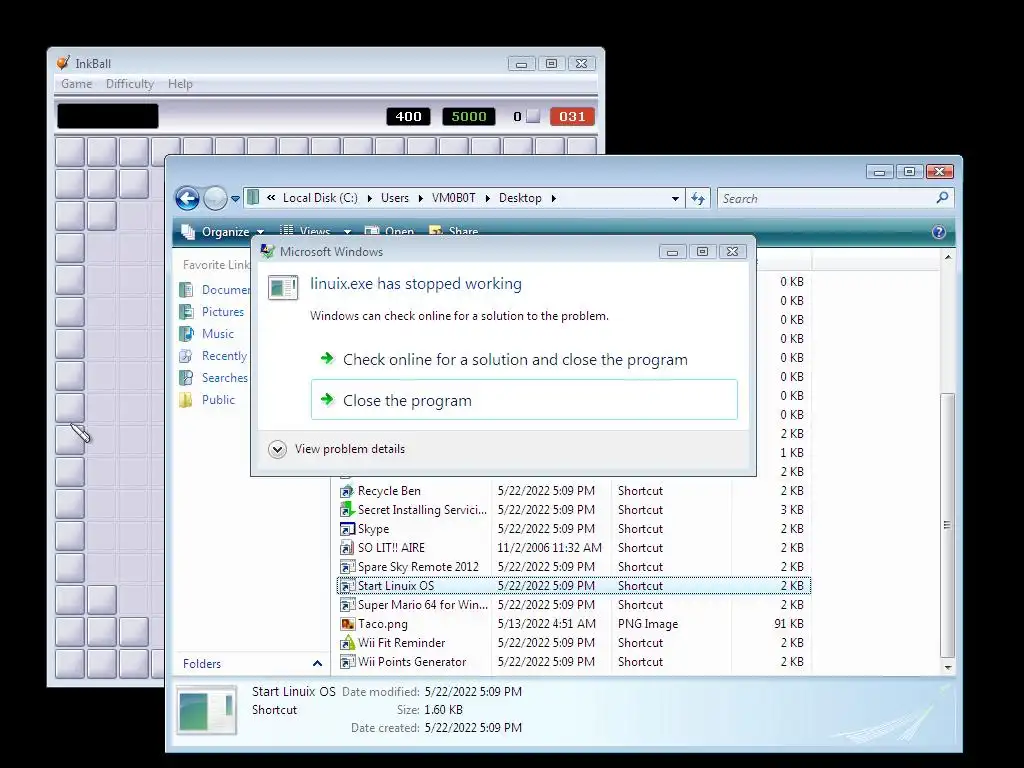Select Spare Sky Remote 2012 shortcut icon
Viewport: 1024px width, 768px height.
[x=347, y=566]
